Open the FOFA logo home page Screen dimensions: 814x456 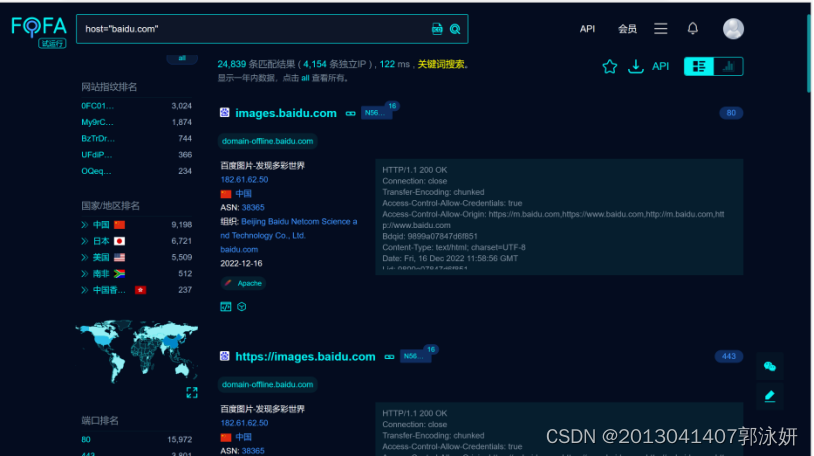(39, 31)
